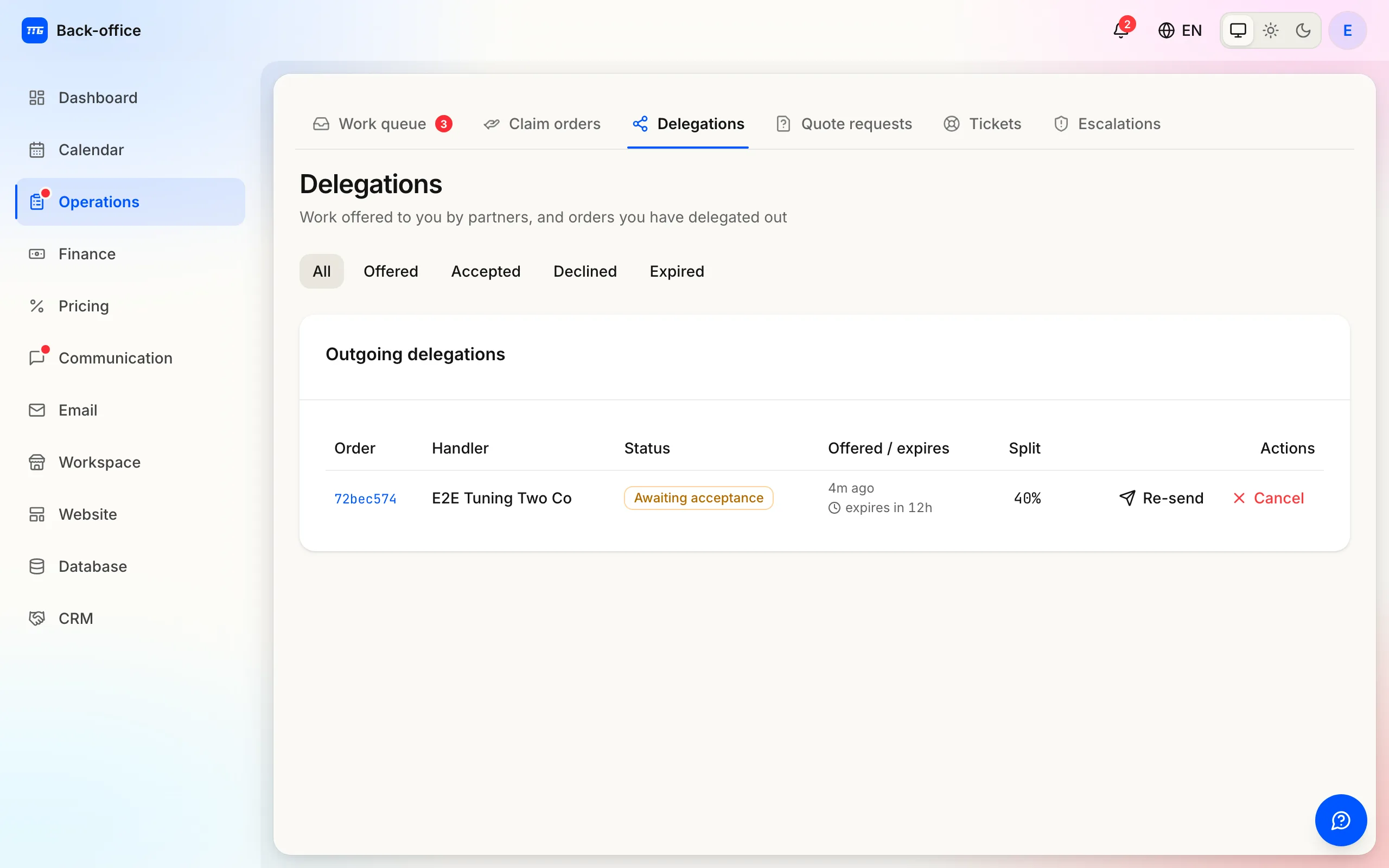Switch to the Quote requests tab
The image size is (1389, 868).
844,124
